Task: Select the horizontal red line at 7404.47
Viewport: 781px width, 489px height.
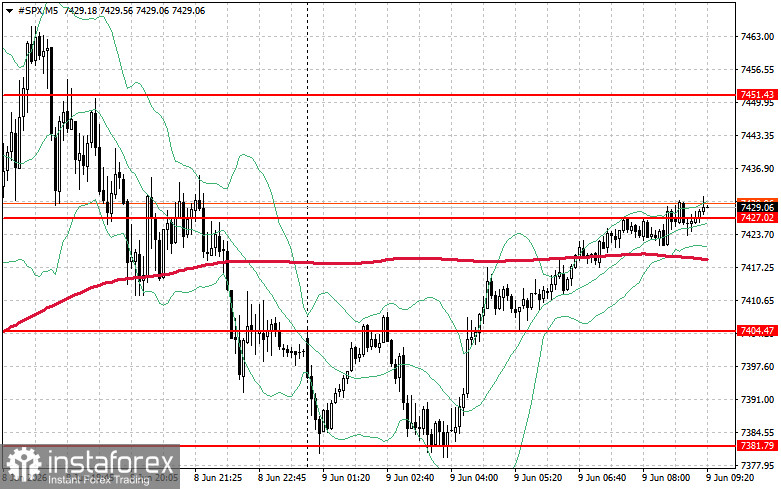Action: coord(369,331)
